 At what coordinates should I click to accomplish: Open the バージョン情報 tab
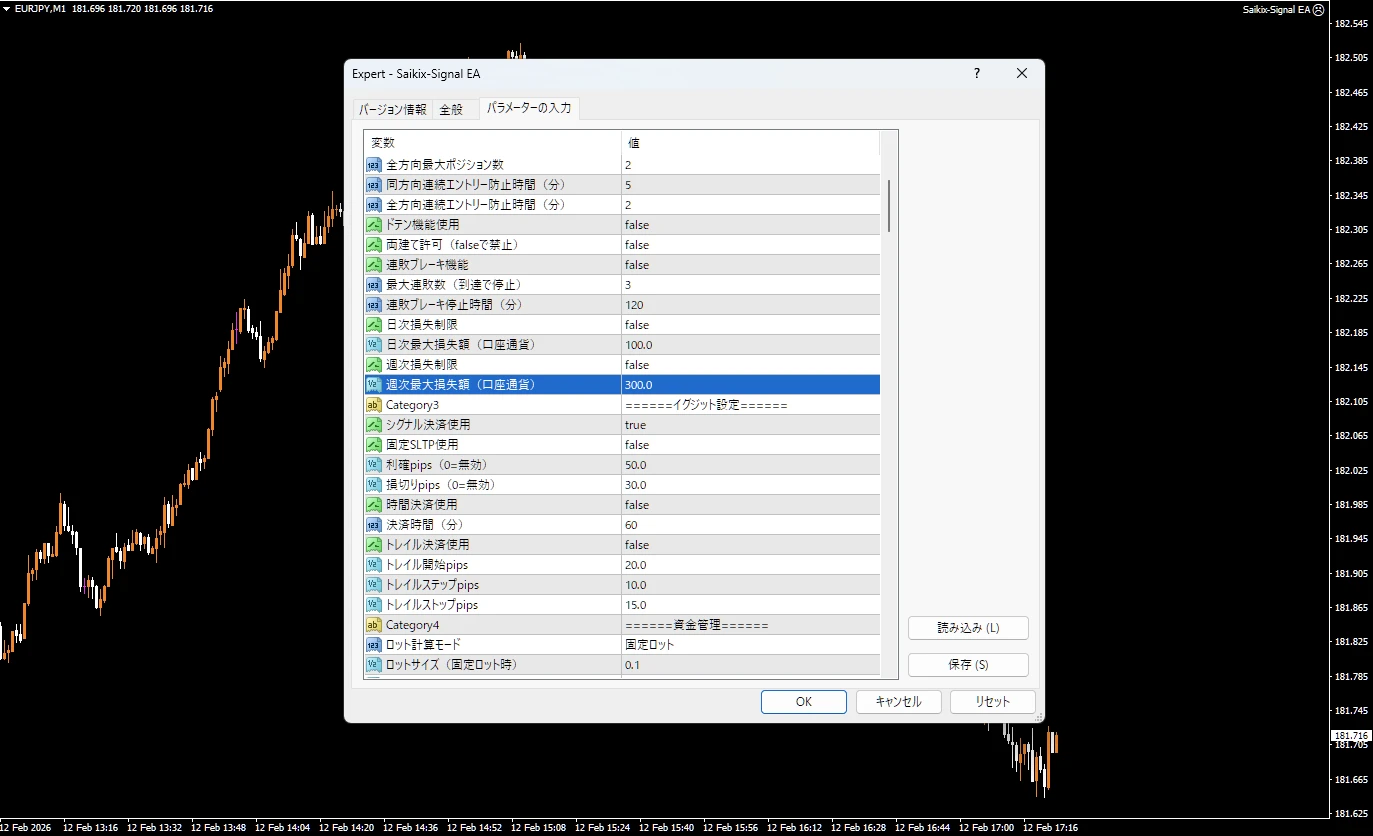[x=392, y=109]
